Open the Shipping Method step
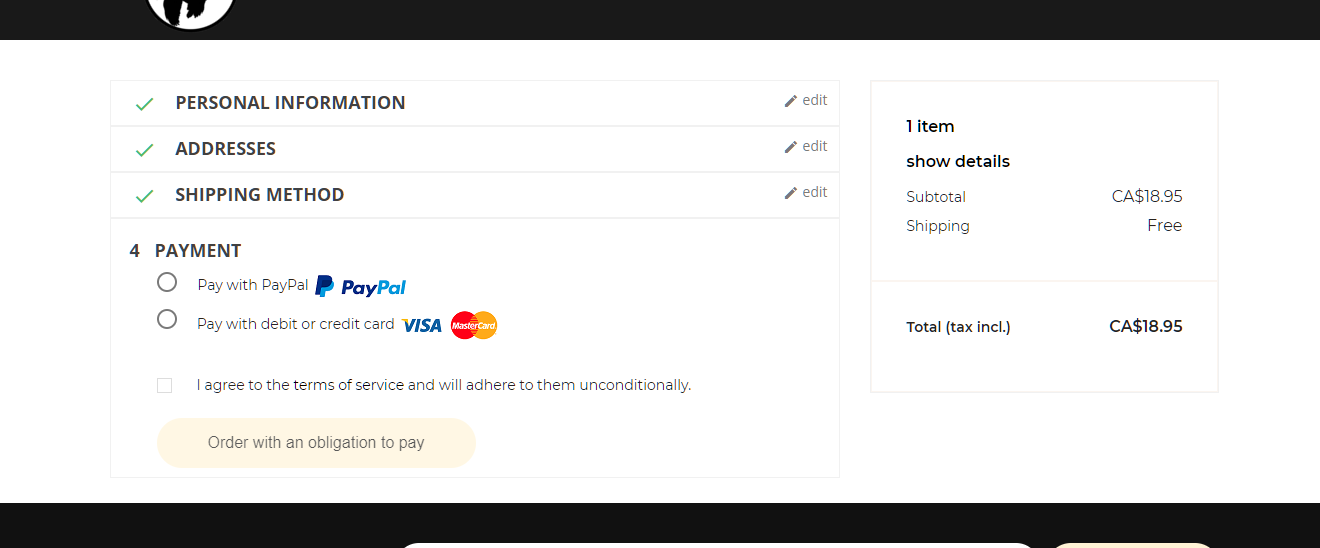Viewport: 1320px width, 548px height. click(x=259, y=195)
